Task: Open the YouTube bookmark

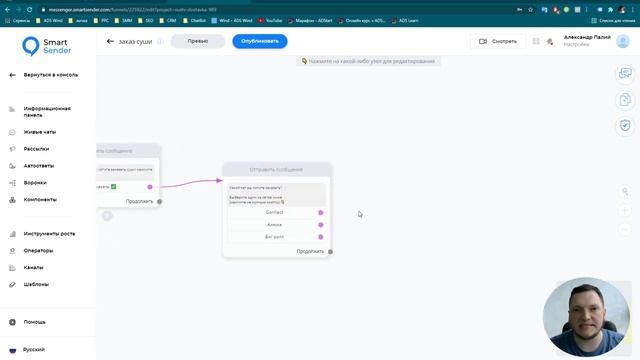Action: [270, 20]
